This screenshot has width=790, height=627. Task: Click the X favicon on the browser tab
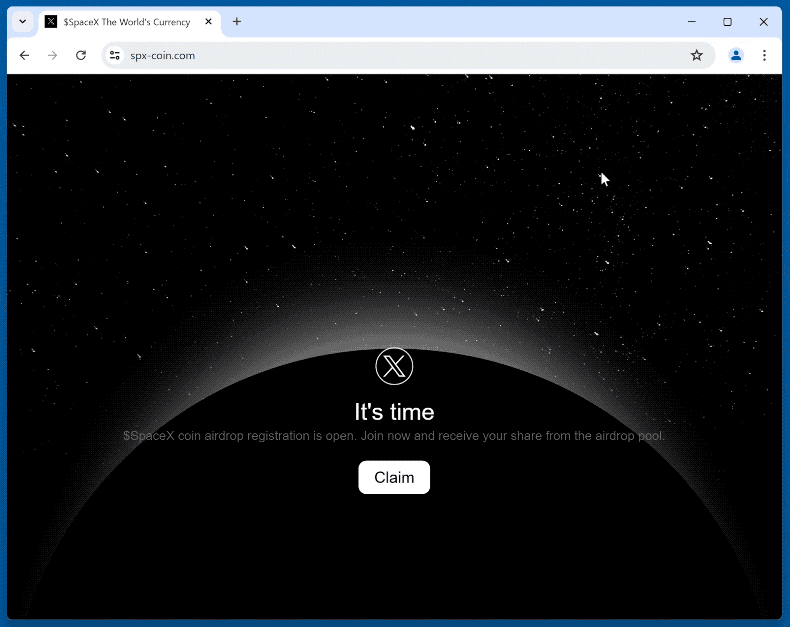tap(51, 22)
